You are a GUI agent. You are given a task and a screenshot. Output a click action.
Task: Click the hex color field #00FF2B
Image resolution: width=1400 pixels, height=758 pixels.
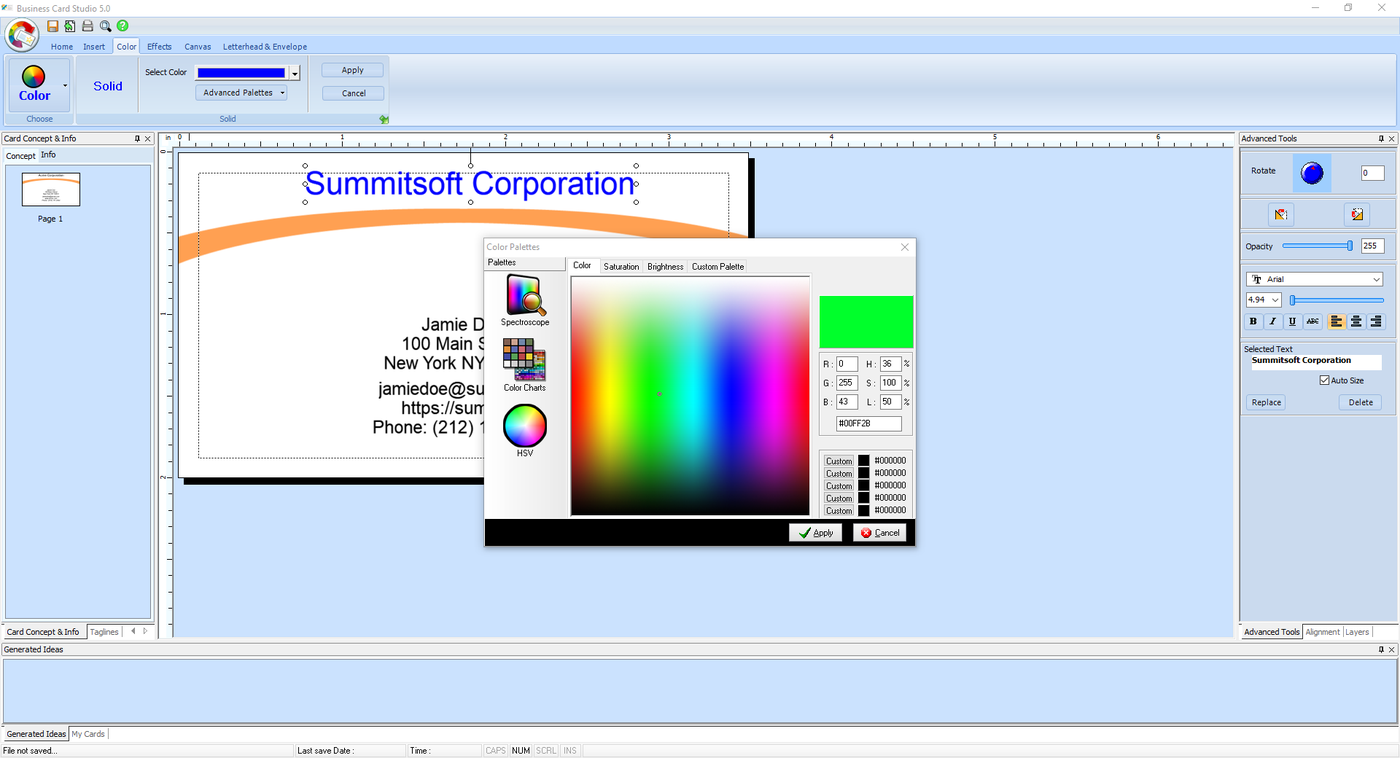coord(869,424)
